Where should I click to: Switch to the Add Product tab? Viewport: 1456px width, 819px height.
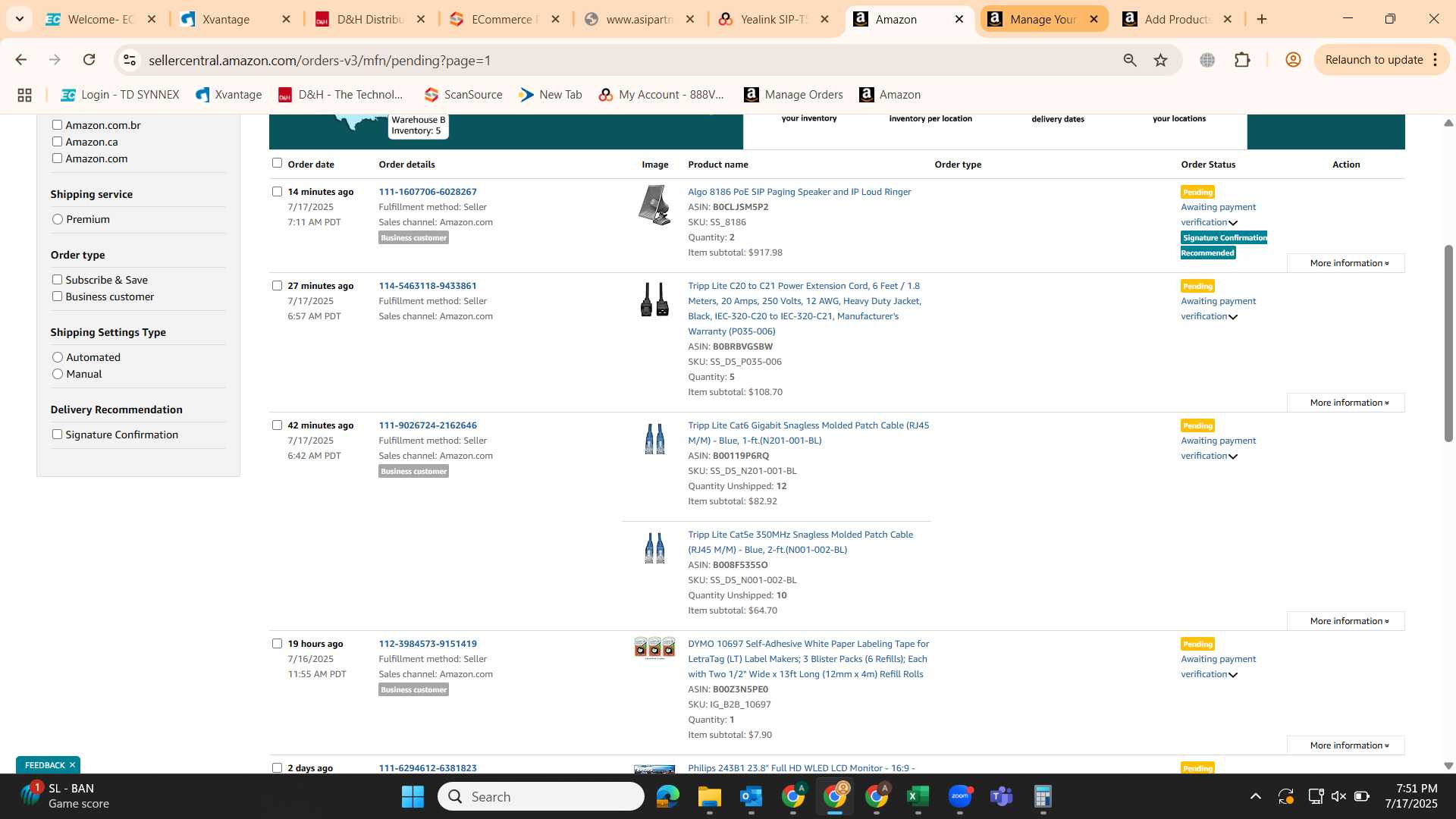(x=1177, y=19)
